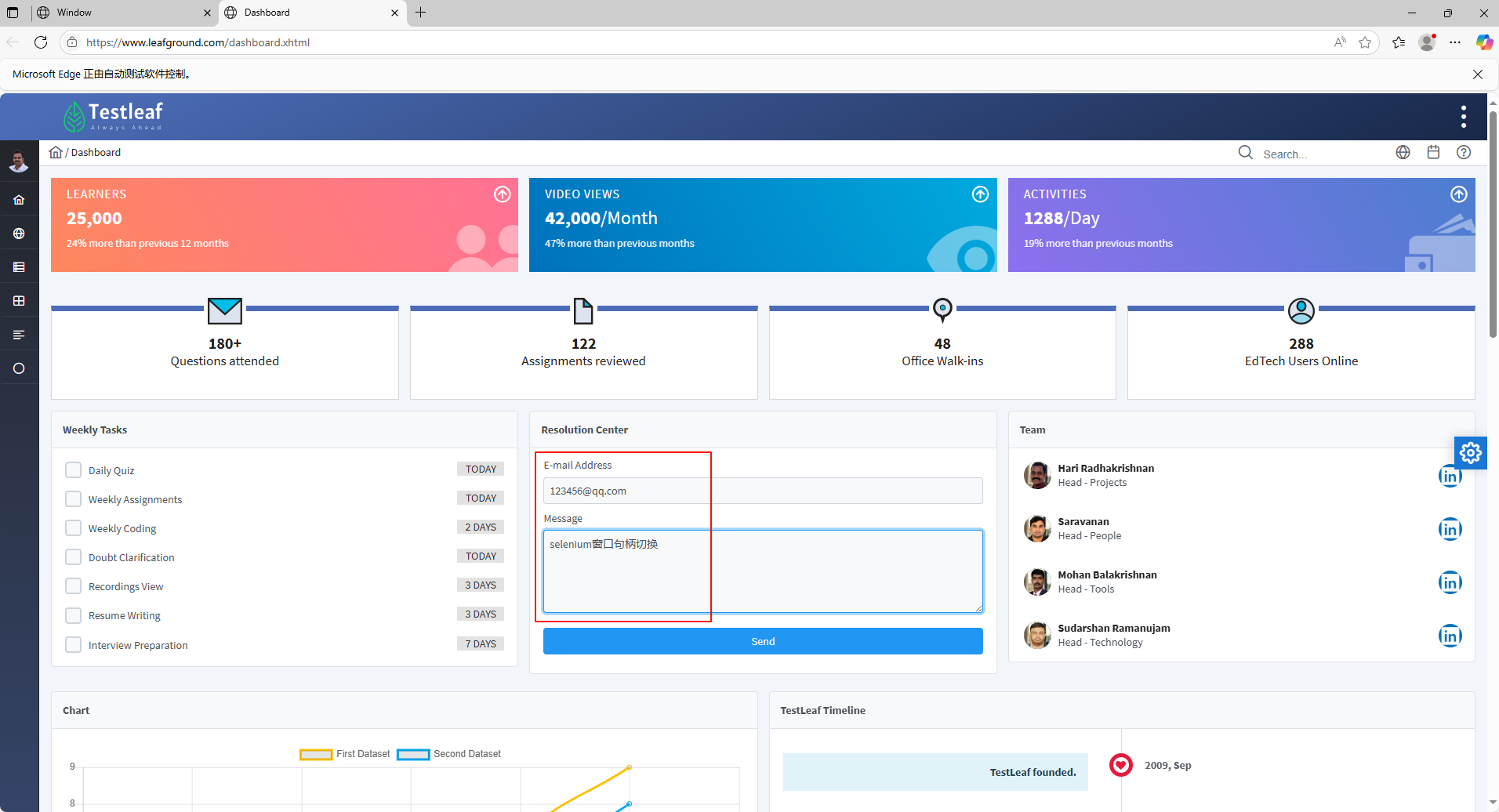This screenshot has height=812, width=1499.
Task: Click the help question mark icon
Action: (1464, 152)
